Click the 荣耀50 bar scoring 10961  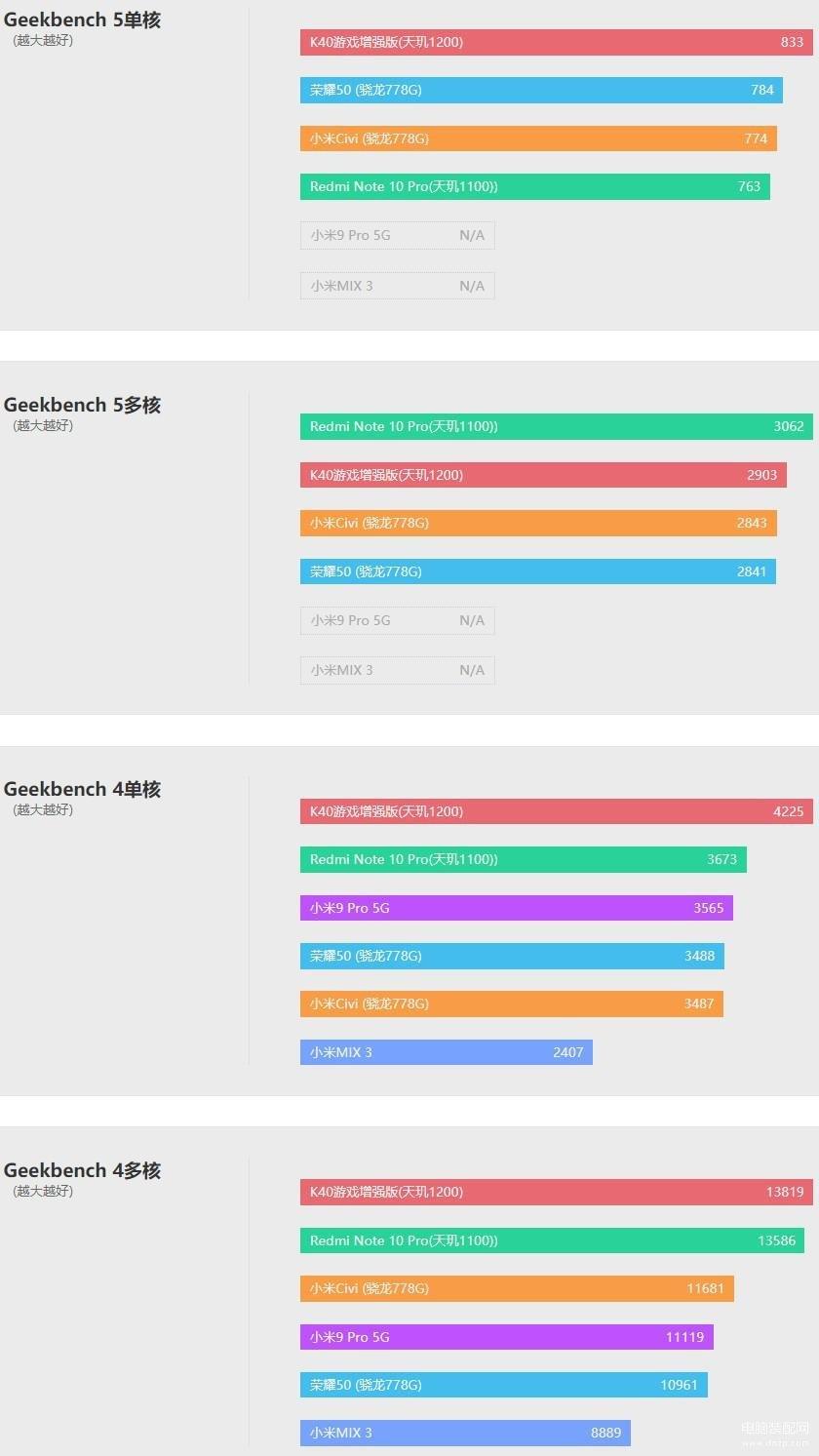coord(504,1385)
